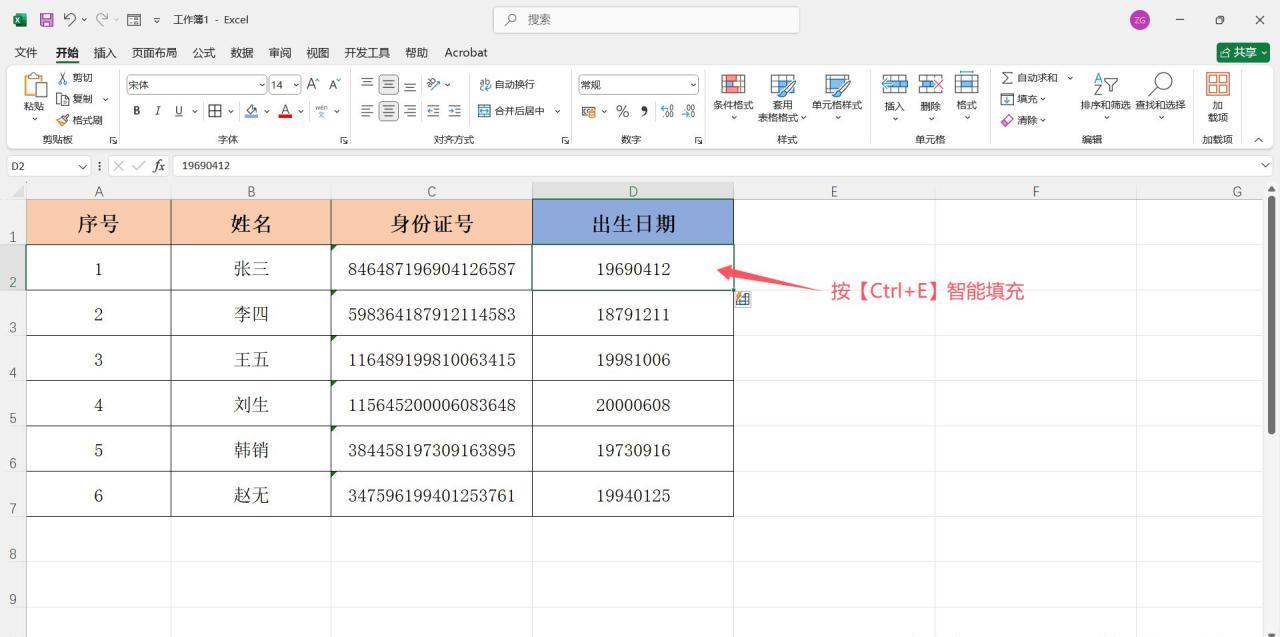Click the 共享 (Share) button
This screenshot has height=637, width=1280.
click(1243, 52)
